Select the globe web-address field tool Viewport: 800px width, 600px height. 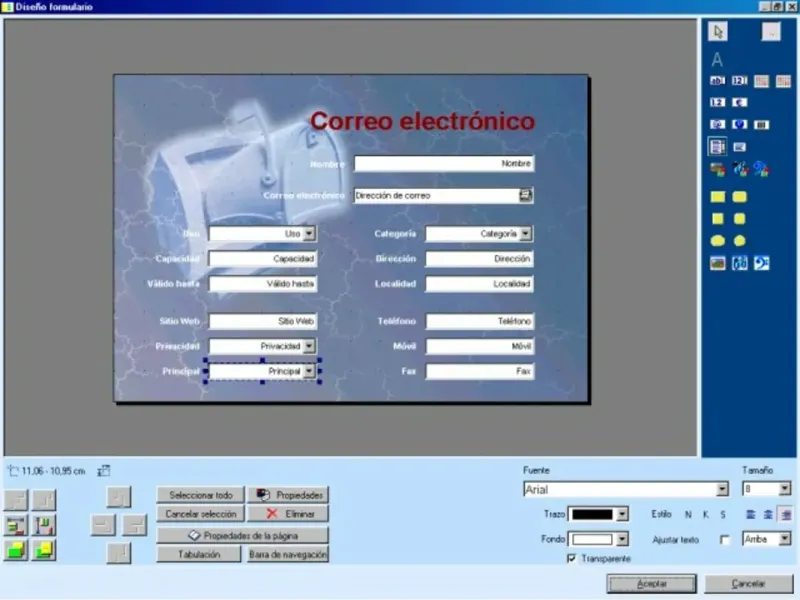coord(739,124)
